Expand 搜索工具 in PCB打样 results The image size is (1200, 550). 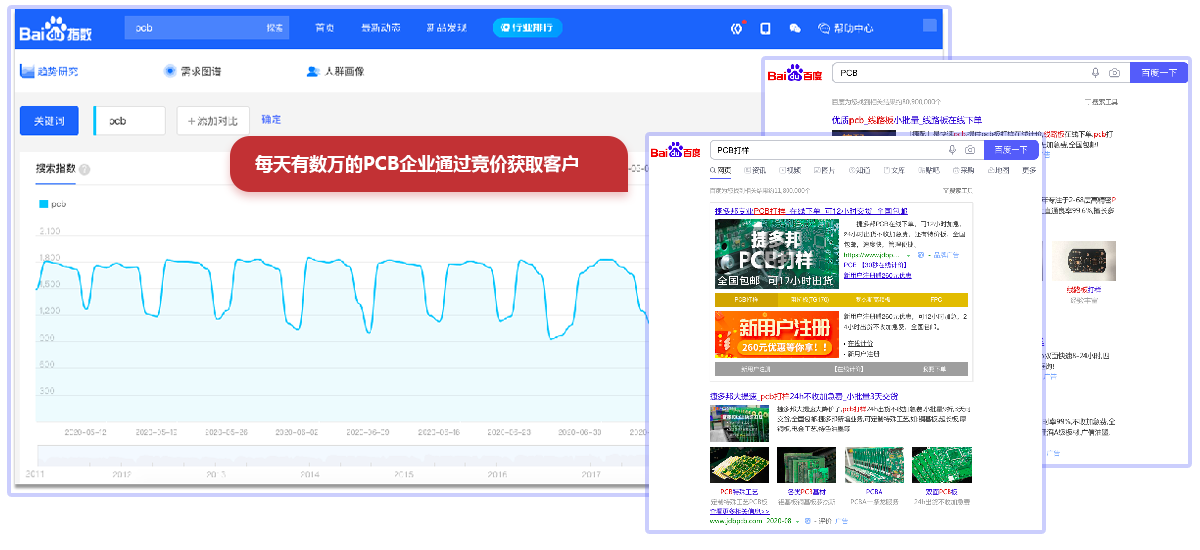tap(958, 190)
